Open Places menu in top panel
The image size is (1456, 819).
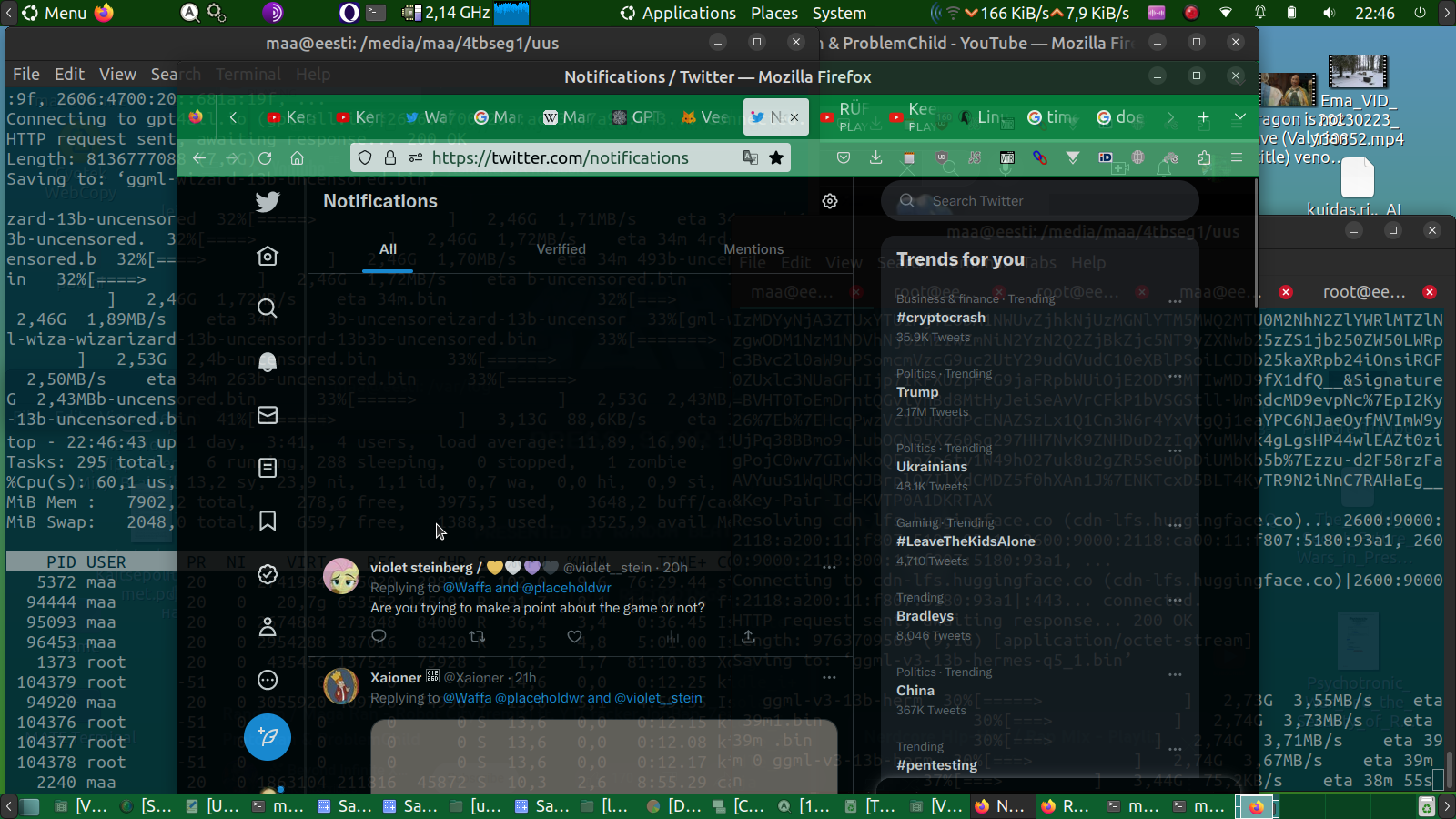(x=774, y=13)
